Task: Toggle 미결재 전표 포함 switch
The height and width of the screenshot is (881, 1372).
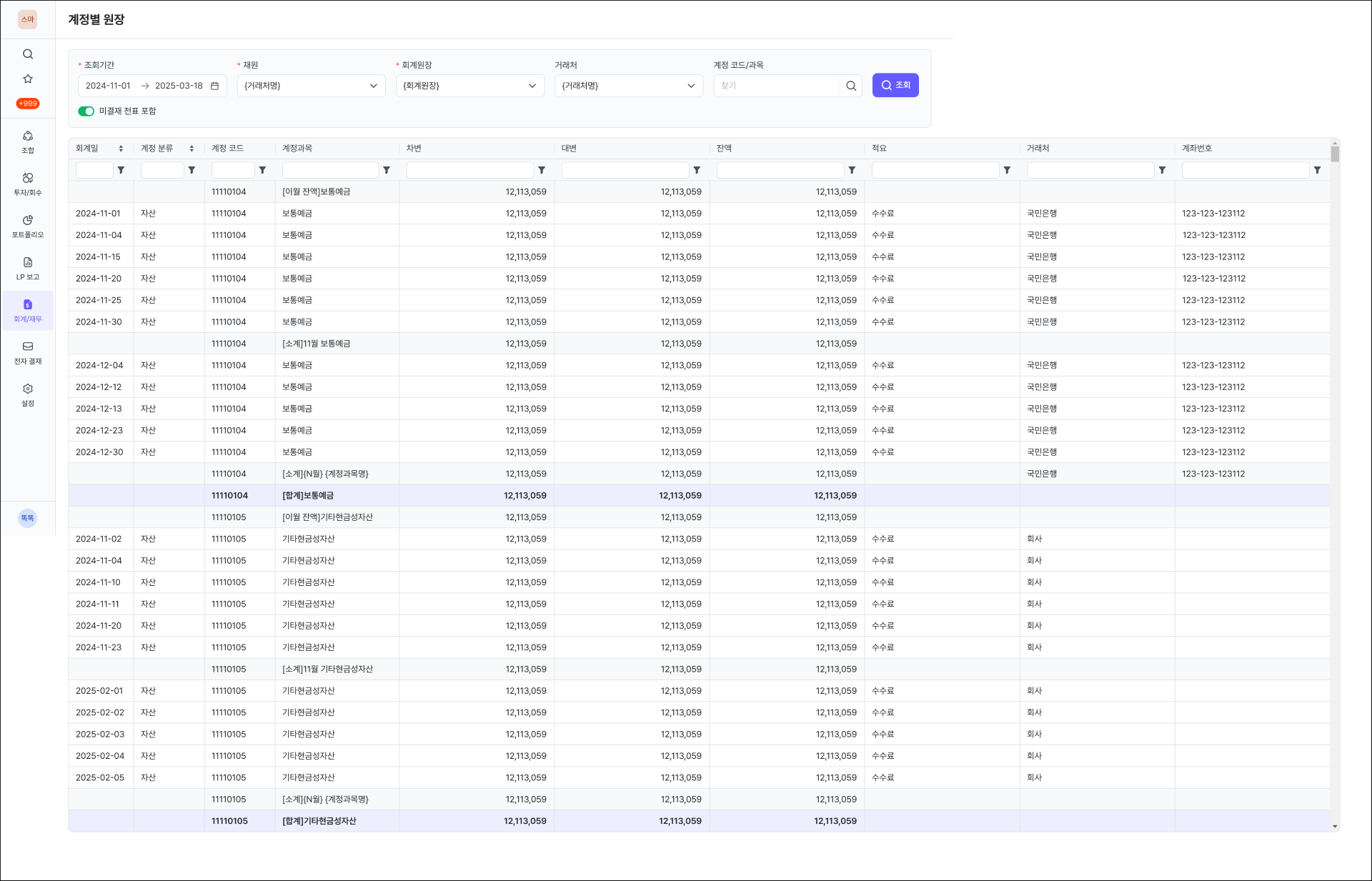Action: click(x=86, y=111)
